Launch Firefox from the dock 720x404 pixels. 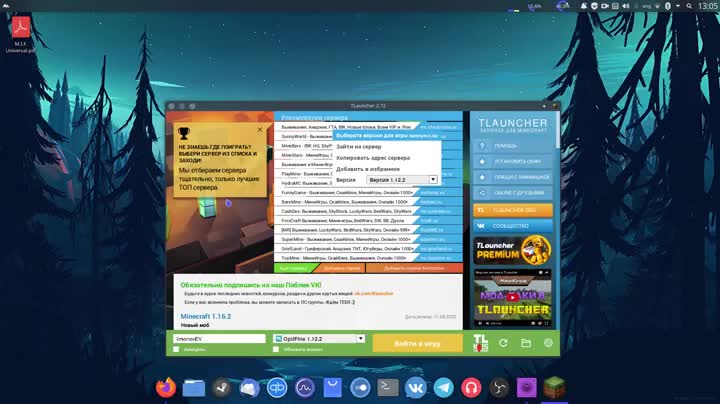pyautogui.click(x=166, y=387)
